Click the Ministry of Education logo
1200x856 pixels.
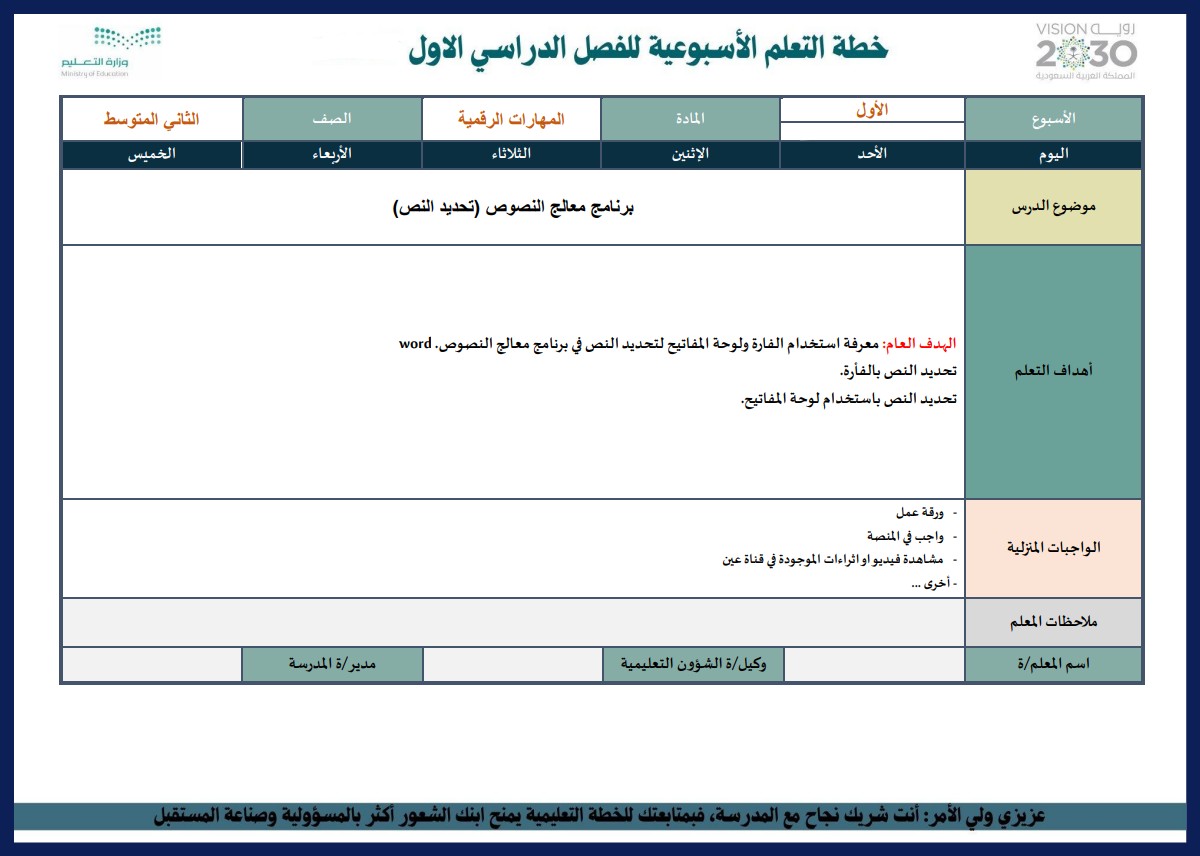(x=110, y=52)
